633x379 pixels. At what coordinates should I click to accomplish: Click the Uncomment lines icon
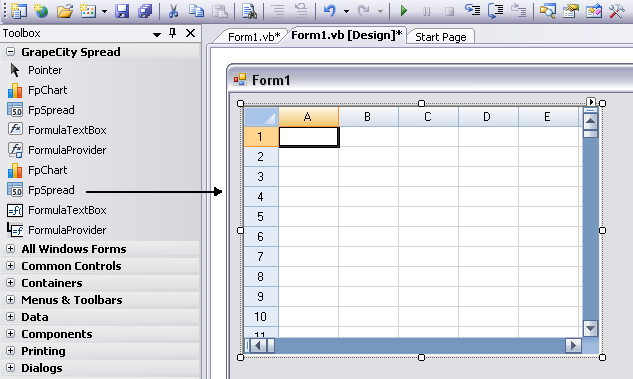[301, 11]
